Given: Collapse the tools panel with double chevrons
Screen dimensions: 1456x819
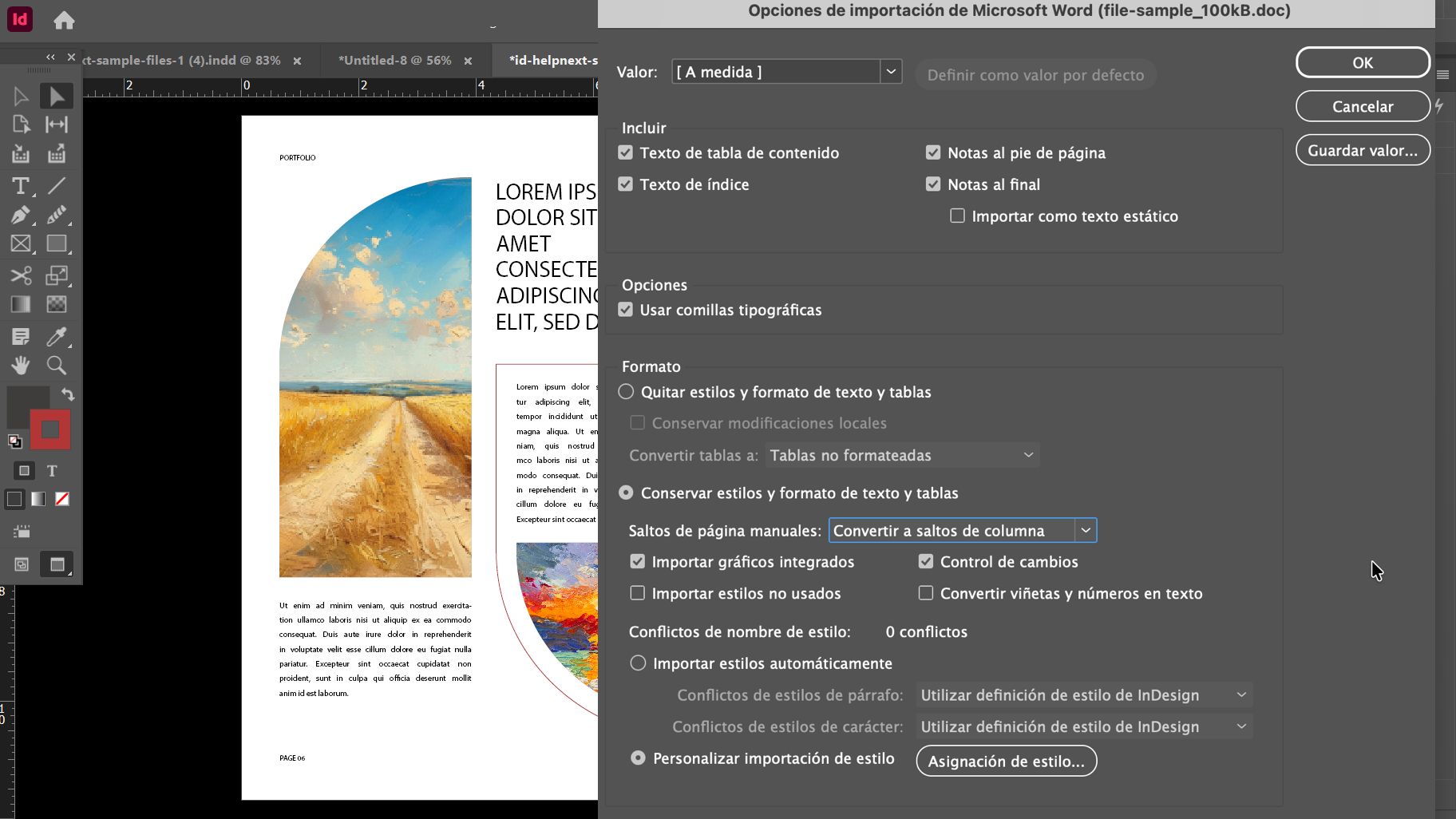Looking at the screenshot, I should 50,57.
